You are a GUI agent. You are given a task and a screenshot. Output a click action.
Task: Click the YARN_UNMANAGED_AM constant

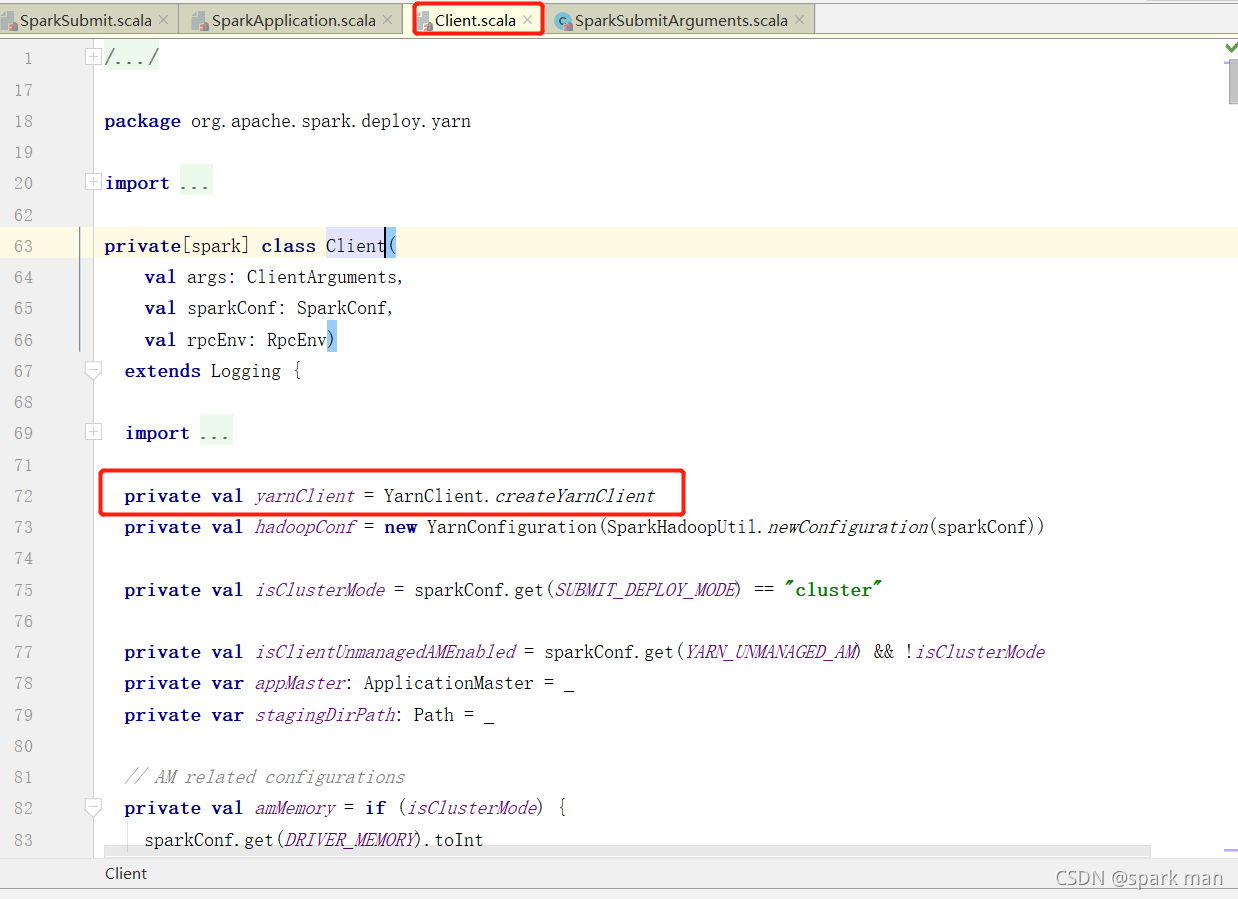pos(771,652)
